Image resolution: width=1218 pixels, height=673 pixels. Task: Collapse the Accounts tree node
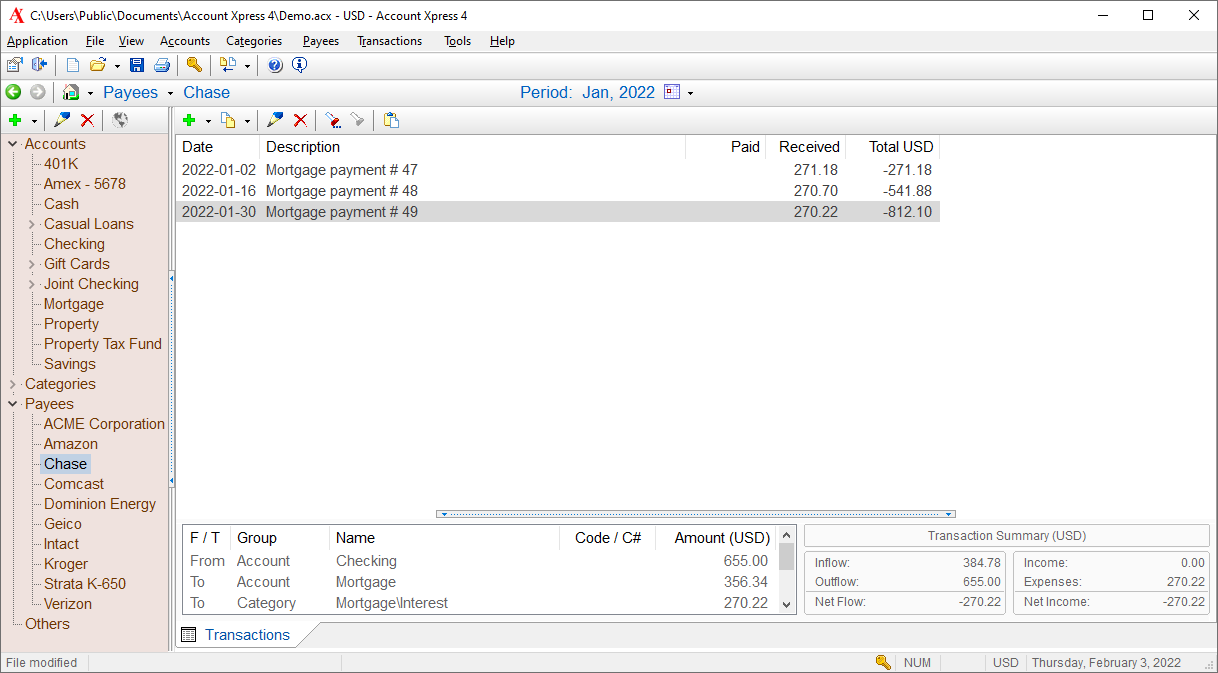(x=13, y=144)
